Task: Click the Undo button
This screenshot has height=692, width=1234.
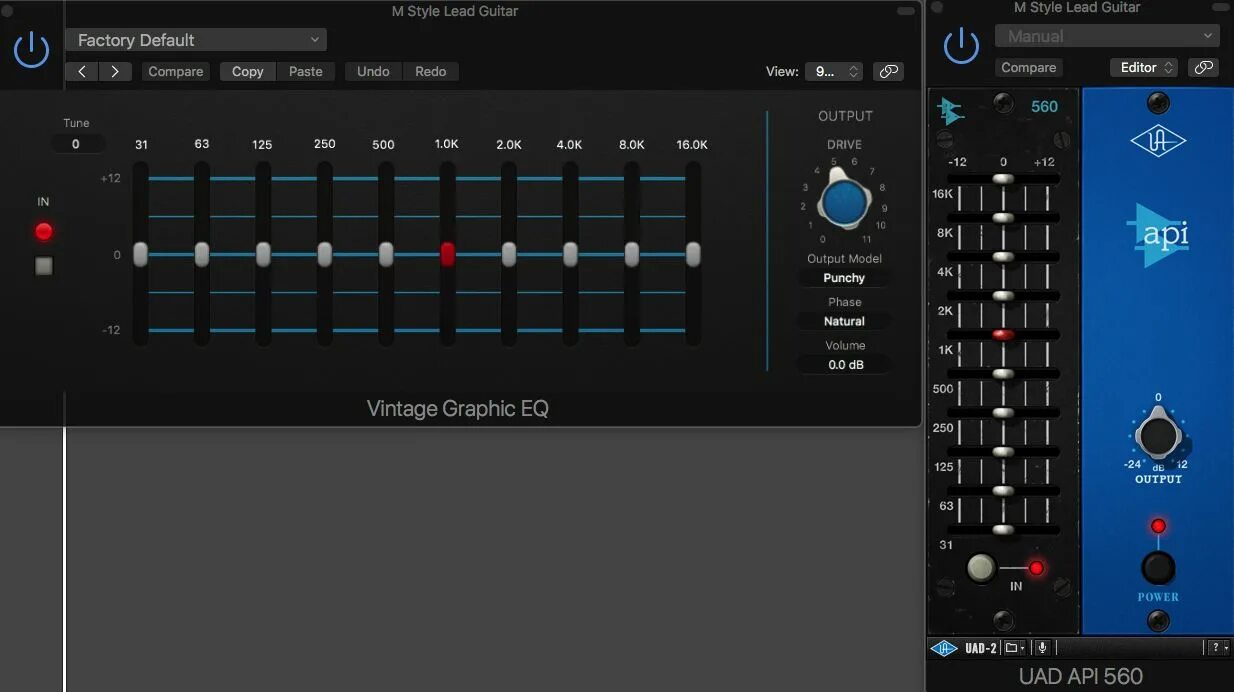Action: 373,71
